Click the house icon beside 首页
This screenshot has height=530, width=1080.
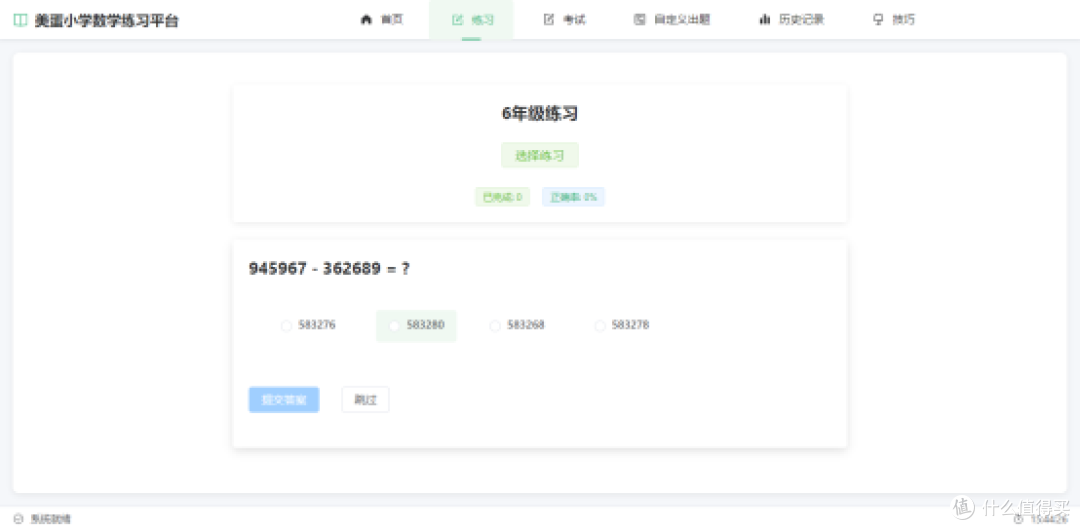pyautogui.click(x=366, y=19)
